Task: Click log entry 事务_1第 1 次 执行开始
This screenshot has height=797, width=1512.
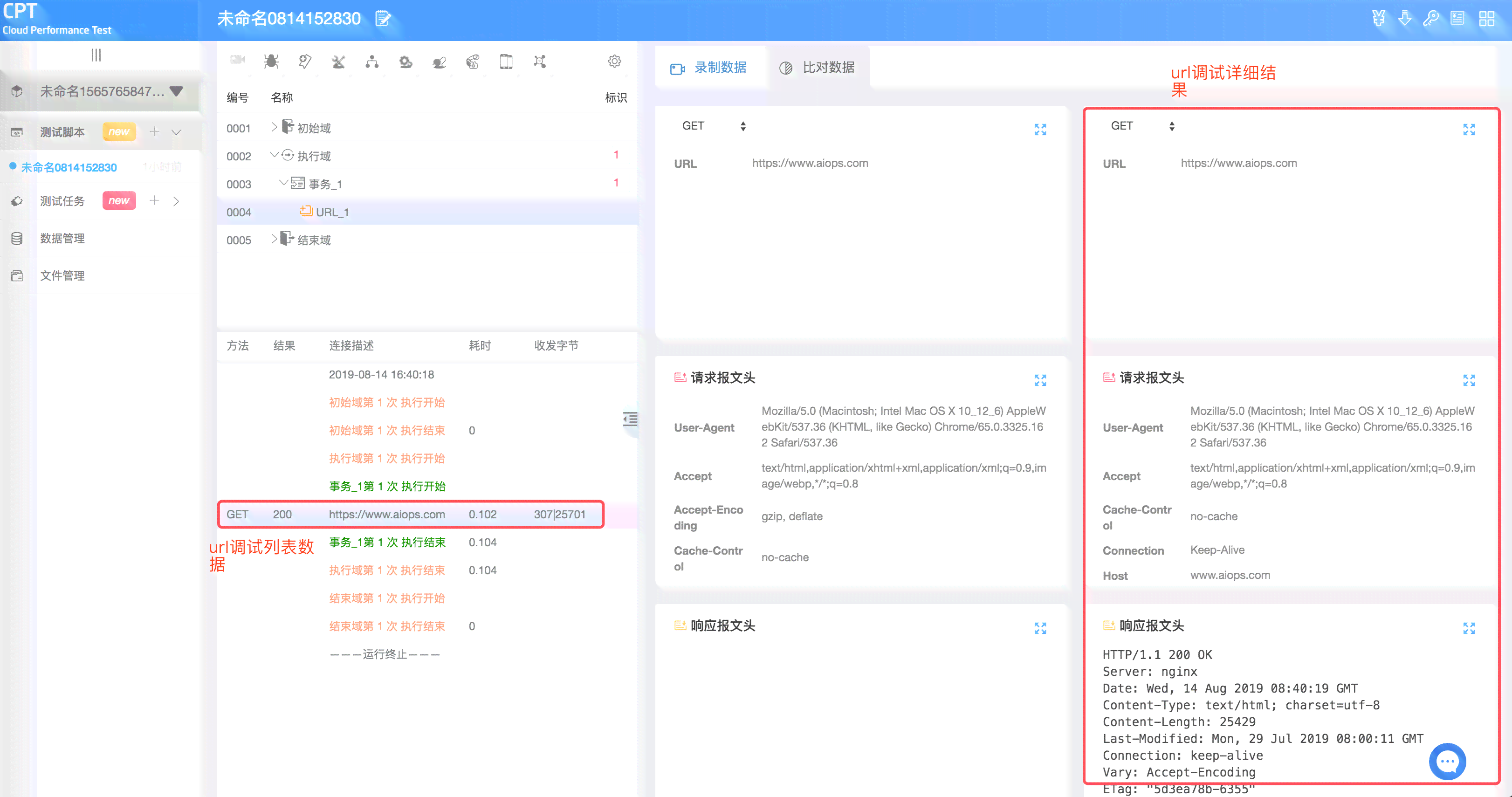Action: [x=387, y=486]
